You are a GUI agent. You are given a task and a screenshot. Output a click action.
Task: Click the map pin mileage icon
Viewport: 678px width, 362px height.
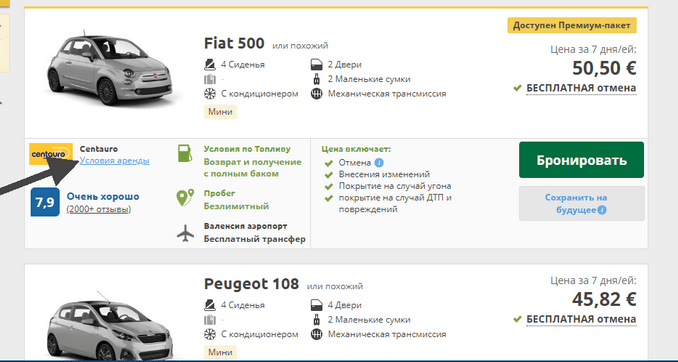pyautogui.click(x=185, y=198)
